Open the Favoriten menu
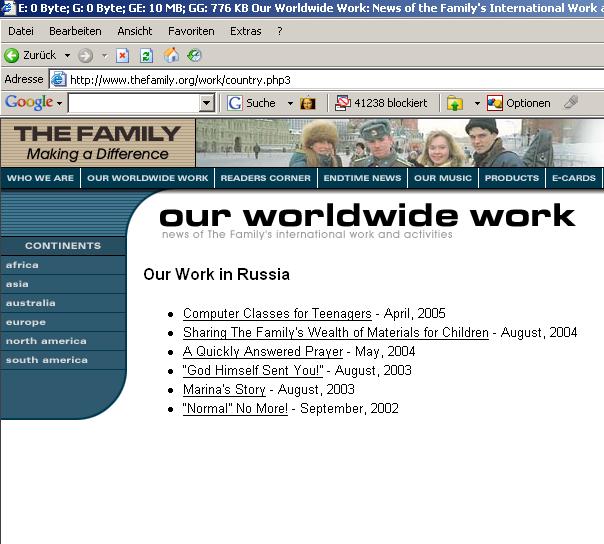 [191, 31]
